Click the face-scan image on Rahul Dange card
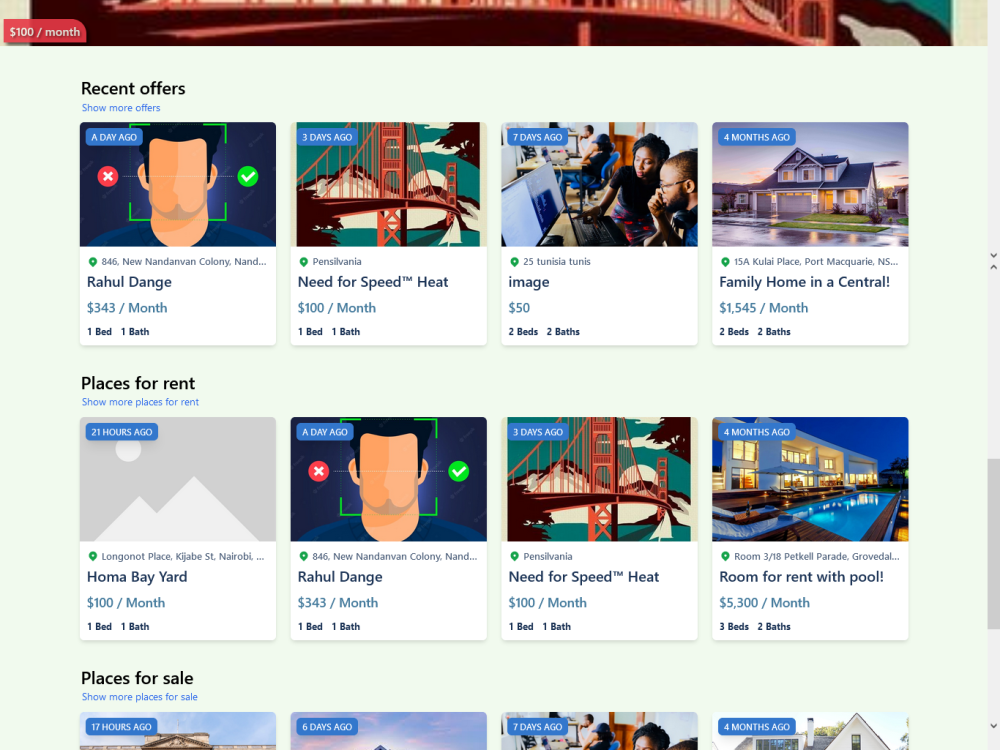The height and width of the screenshot is (750, 1000). [177, 184]
